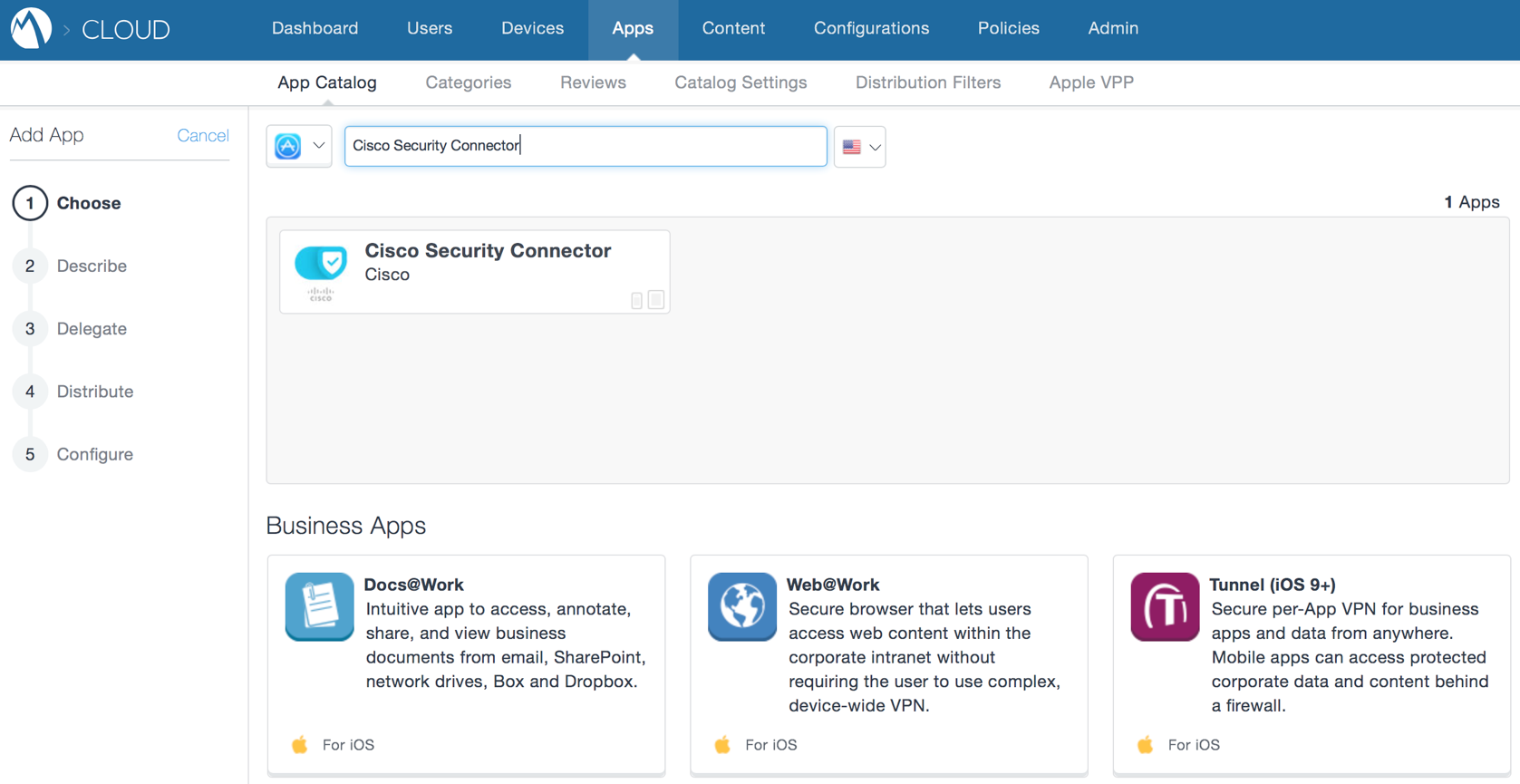
Task: Switch to the Distribution Filters tab
Action: coord(927,82)
